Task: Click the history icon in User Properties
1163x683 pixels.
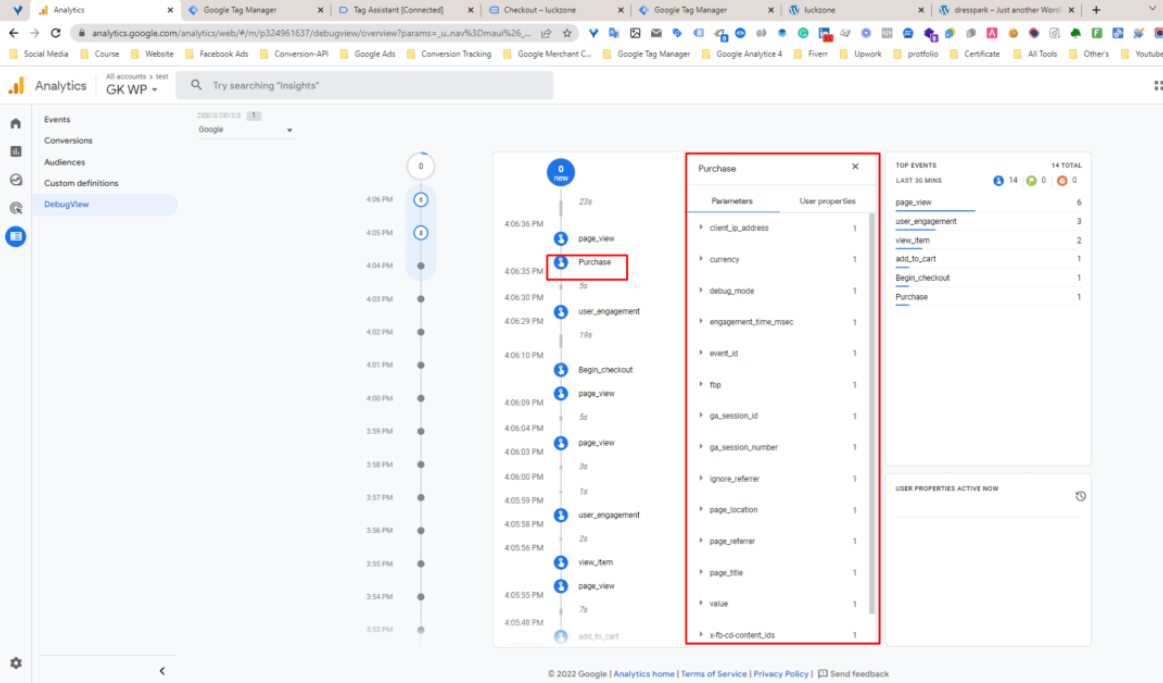Action: pyautogui.click(x=1080, y=496)
